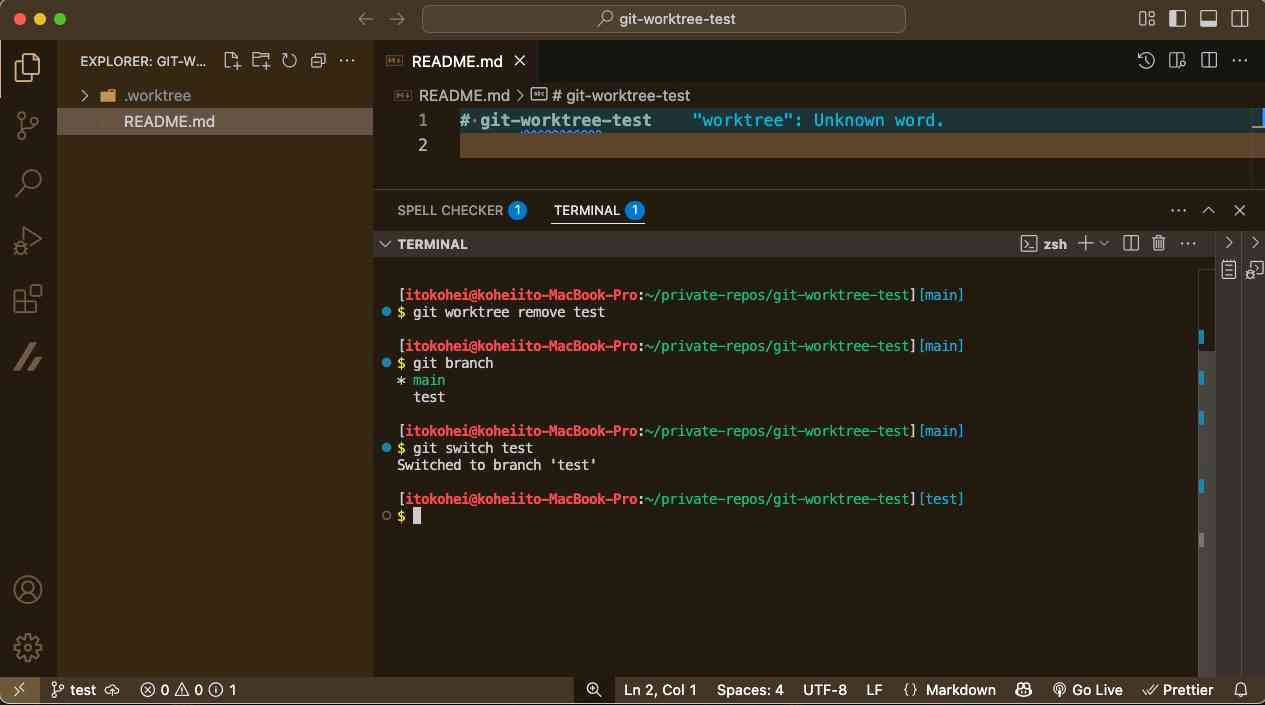The width and height of the screenshot is (1265, 705).
Task: Click the git-worktree-test command center search box
Action: coord(664,19)
